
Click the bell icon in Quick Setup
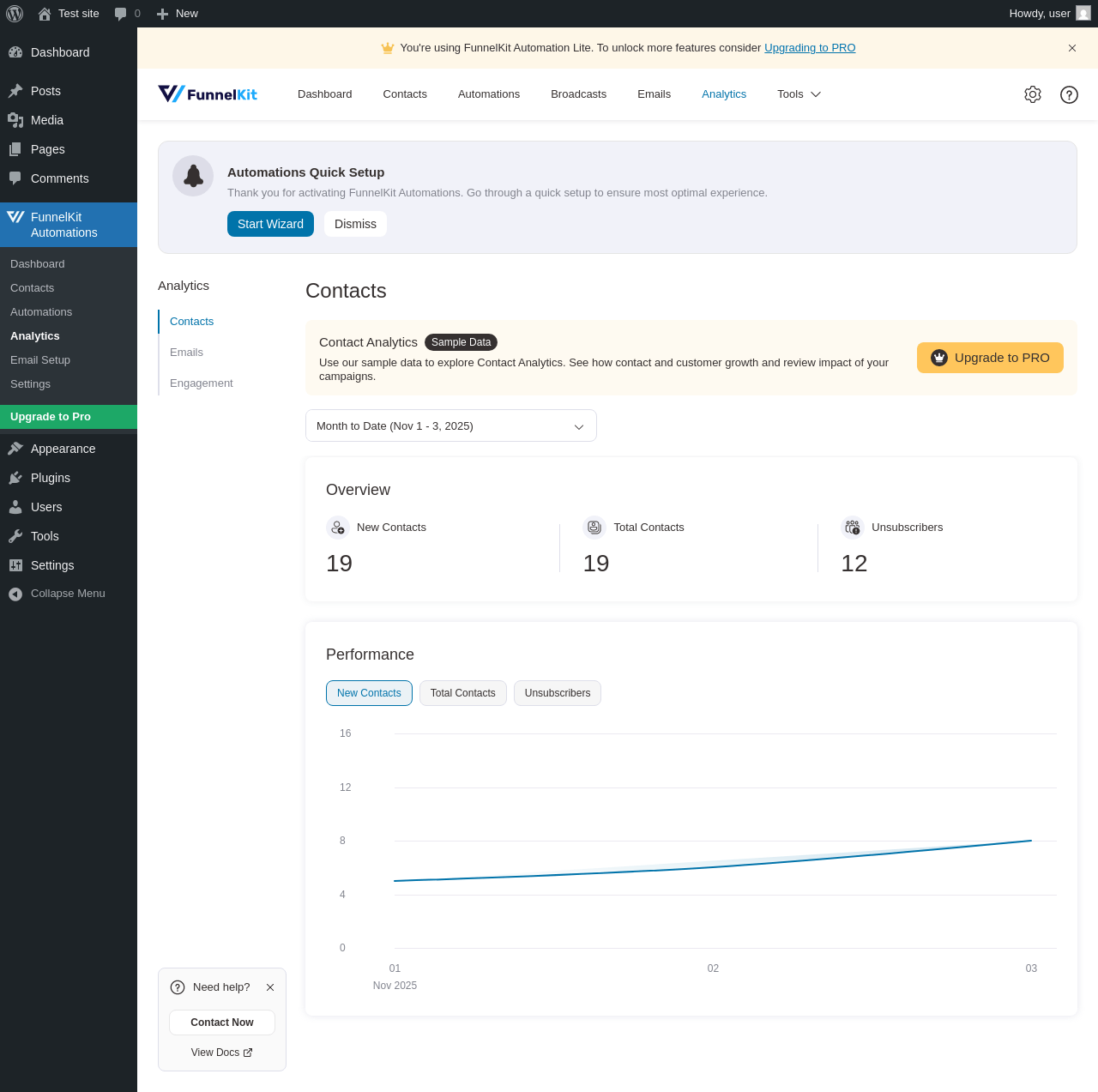[193, 176]
